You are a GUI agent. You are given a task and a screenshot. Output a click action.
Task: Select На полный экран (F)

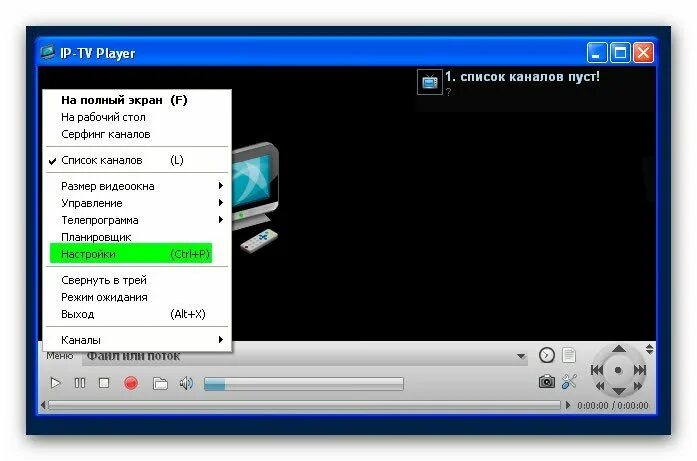click(137, 100)
